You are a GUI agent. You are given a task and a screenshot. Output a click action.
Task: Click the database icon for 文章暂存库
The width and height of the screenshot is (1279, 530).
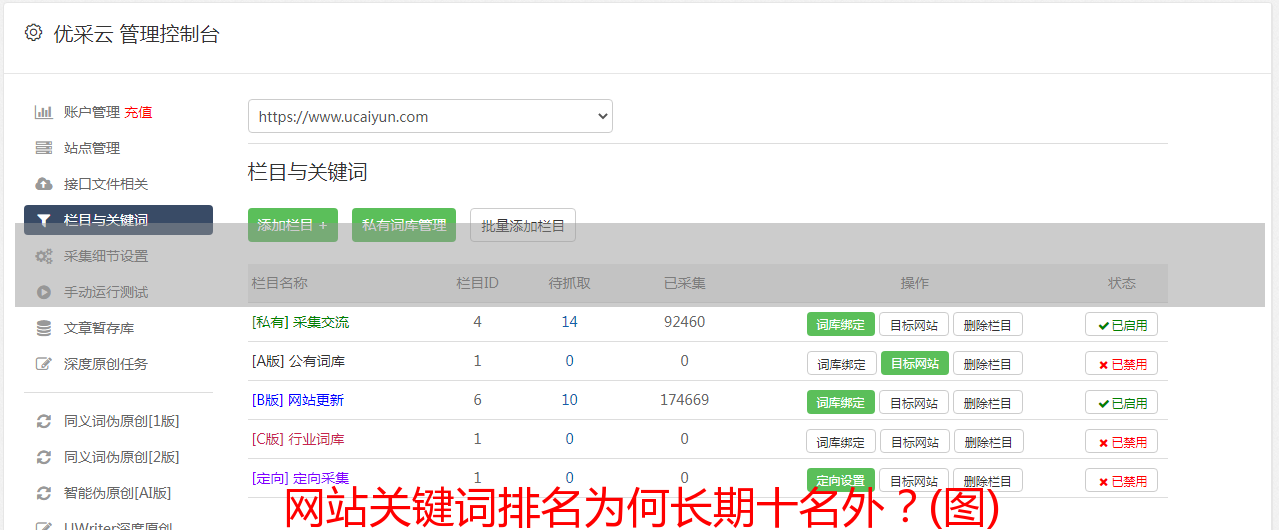pos(43,328)
